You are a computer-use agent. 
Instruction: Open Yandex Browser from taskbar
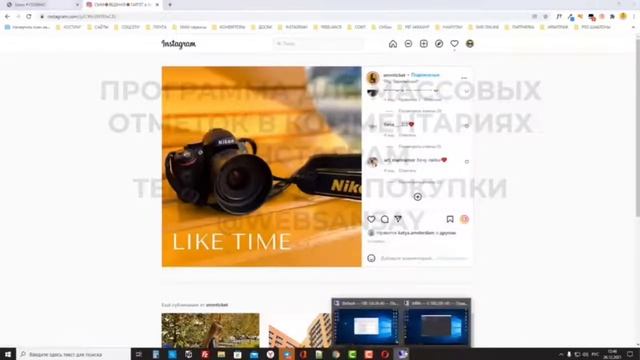coord(270,354)
